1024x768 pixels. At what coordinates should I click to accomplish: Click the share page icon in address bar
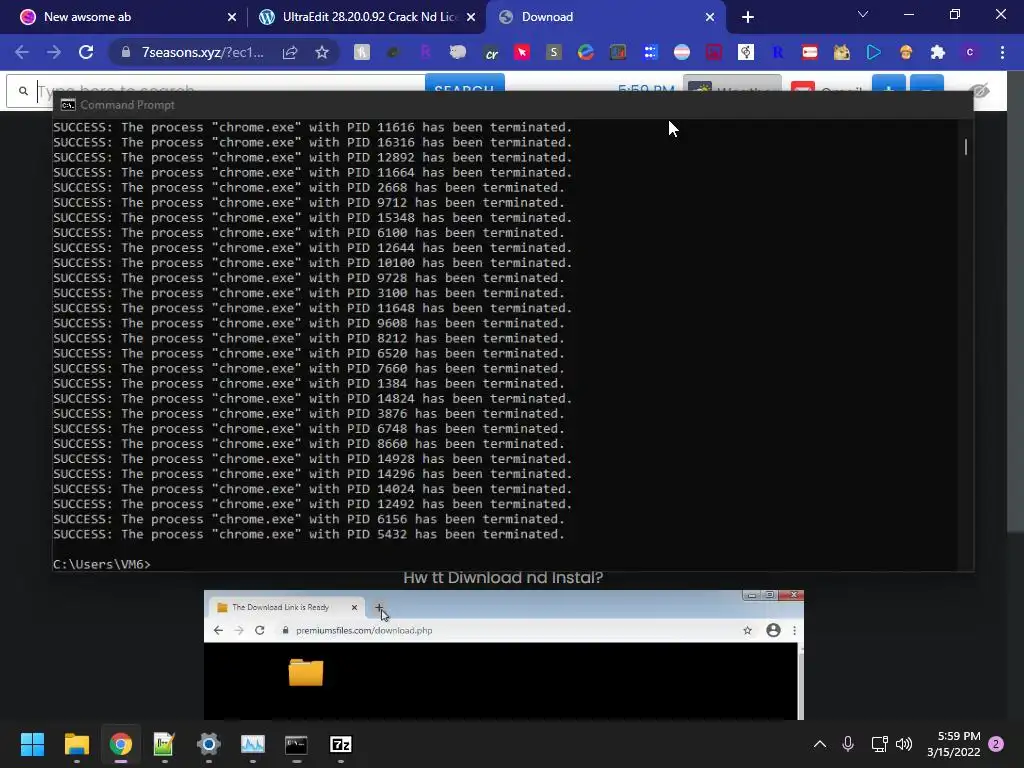[x=290, y=52]
